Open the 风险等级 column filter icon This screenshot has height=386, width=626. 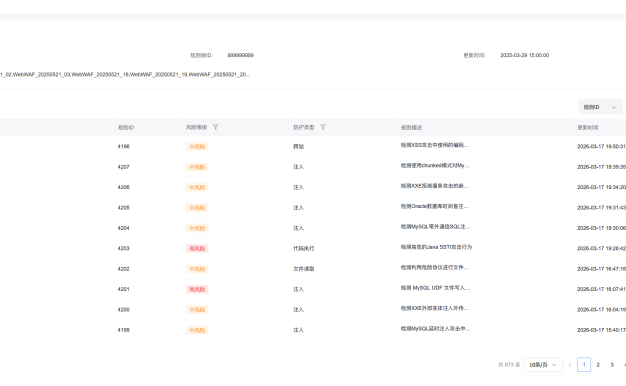point(216,127)
